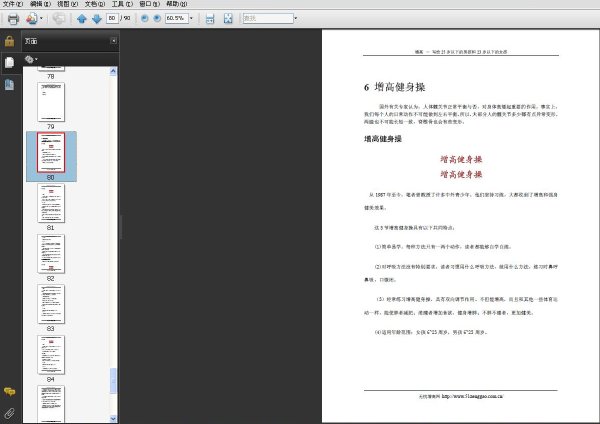The width and height of the screenshot is (600, 424).
Task: Select page 80 thumbnail
Action: click(x=51, y=152)
